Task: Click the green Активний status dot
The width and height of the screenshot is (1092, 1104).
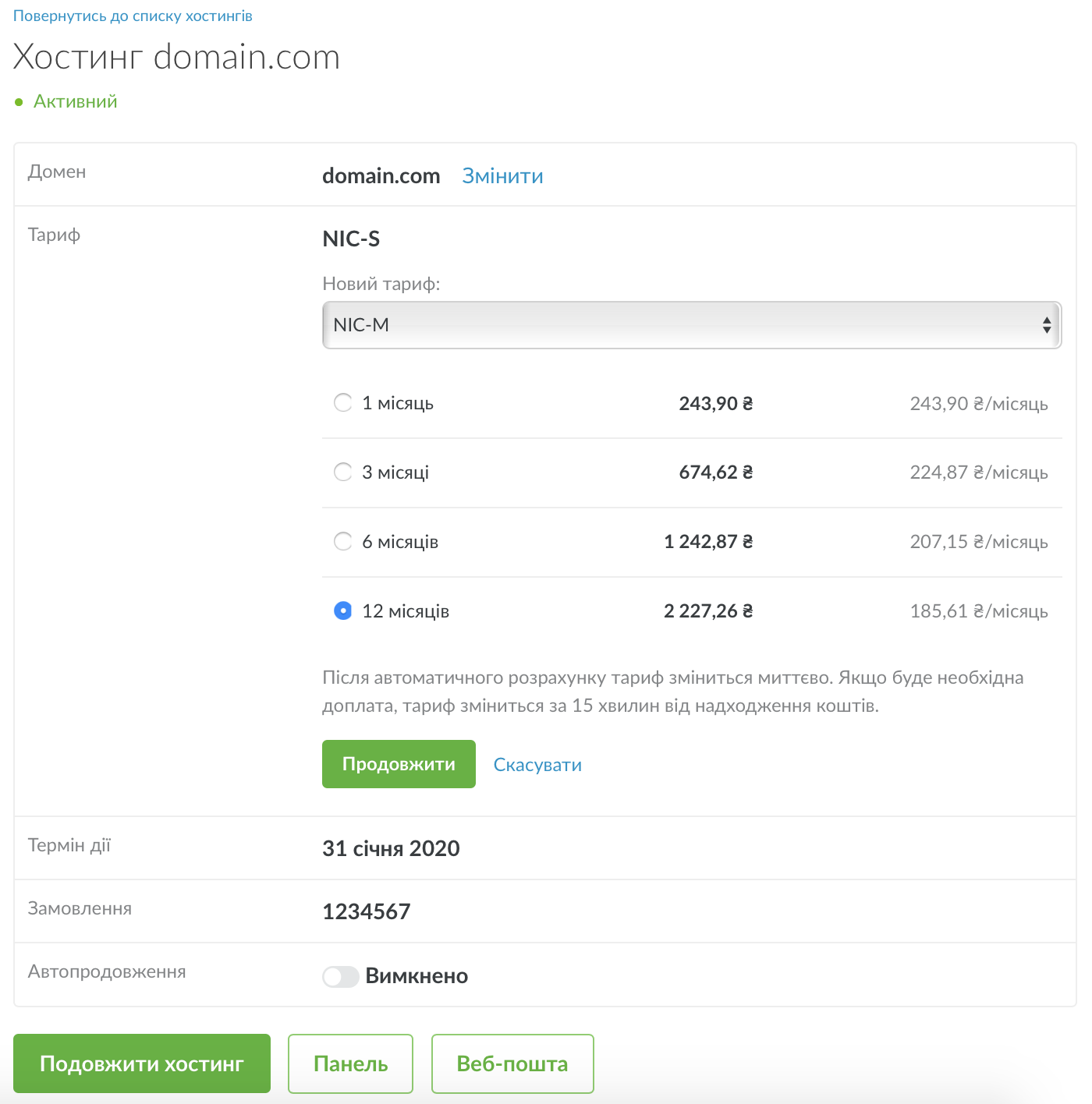Action: tap(19, 102)
